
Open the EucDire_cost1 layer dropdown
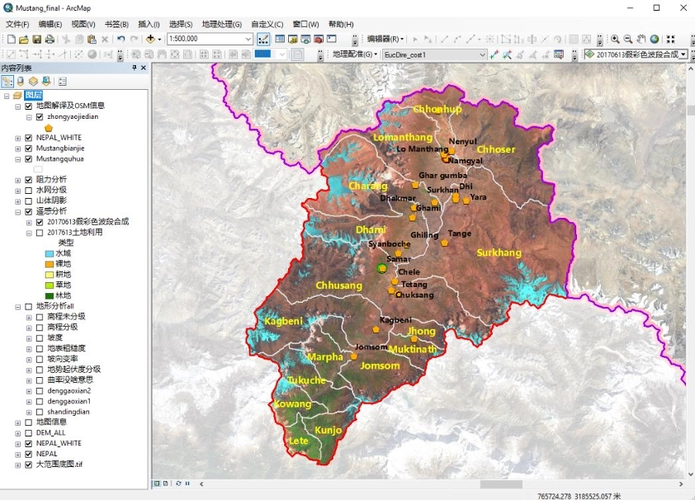coord(482,54)
